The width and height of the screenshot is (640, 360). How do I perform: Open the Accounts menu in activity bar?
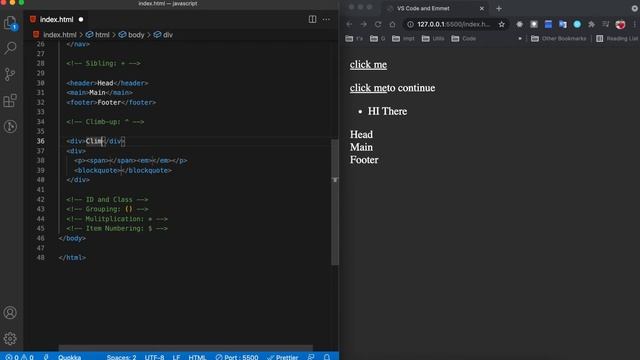(x=10, y=313)
